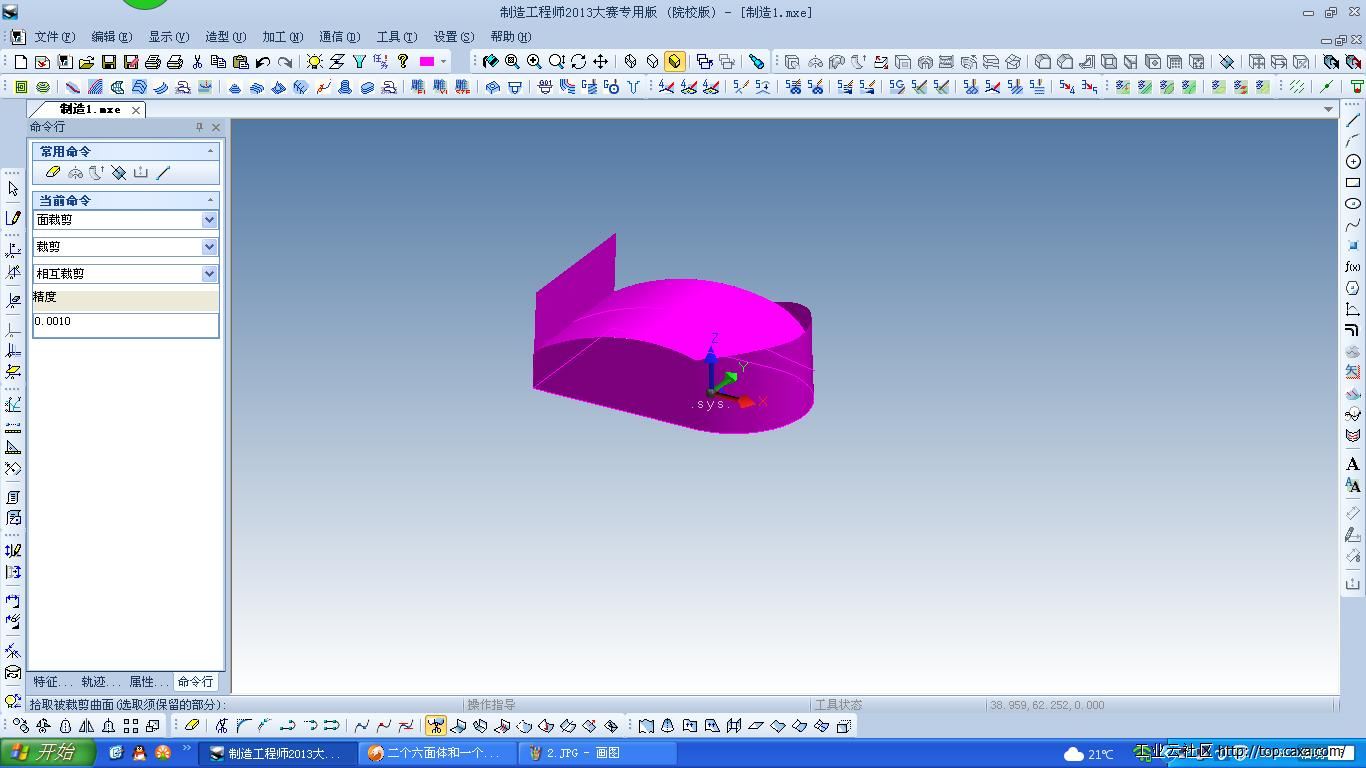Screen dimensions: 1366x768
Task: Toggle the pin on the 命令行 panel
Action: click(x=199, y=127)
